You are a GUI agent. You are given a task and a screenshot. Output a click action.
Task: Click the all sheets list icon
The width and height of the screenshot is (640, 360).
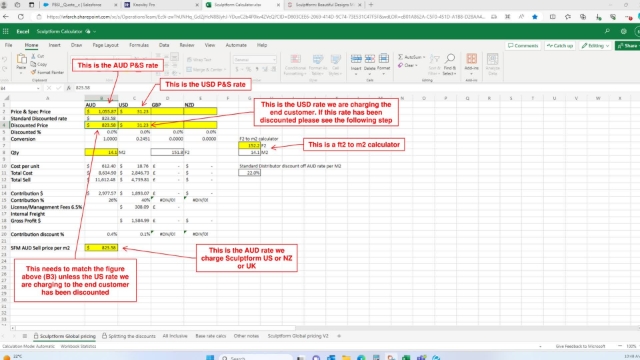tap(24, 336)
